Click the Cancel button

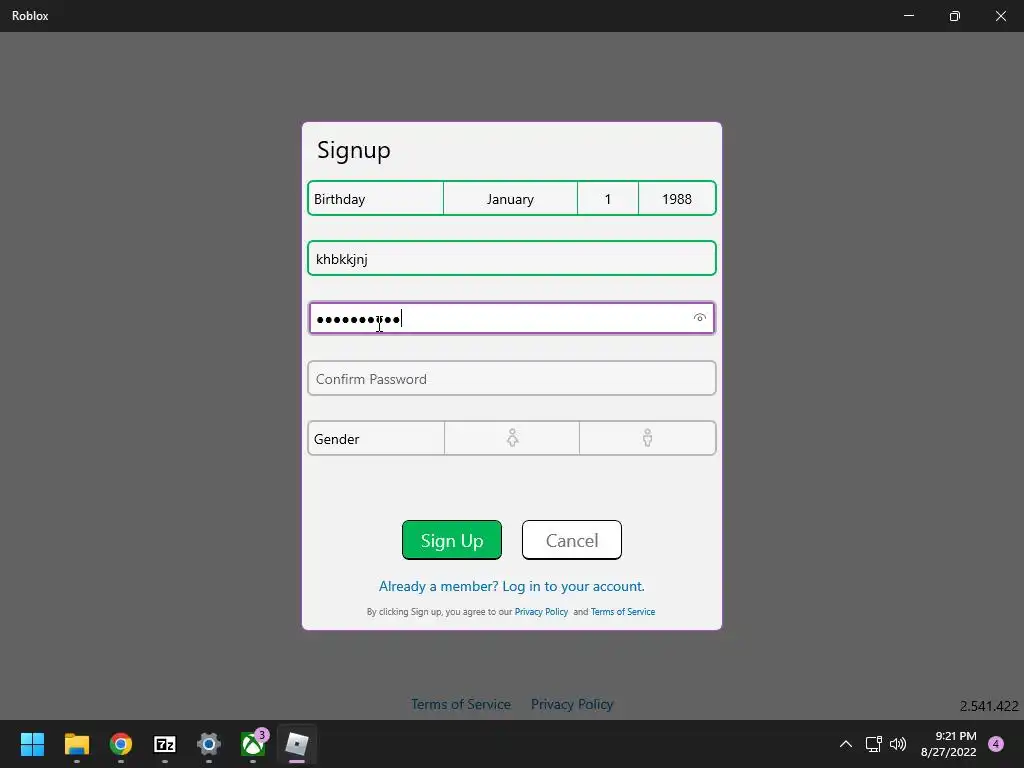point(571,540)
